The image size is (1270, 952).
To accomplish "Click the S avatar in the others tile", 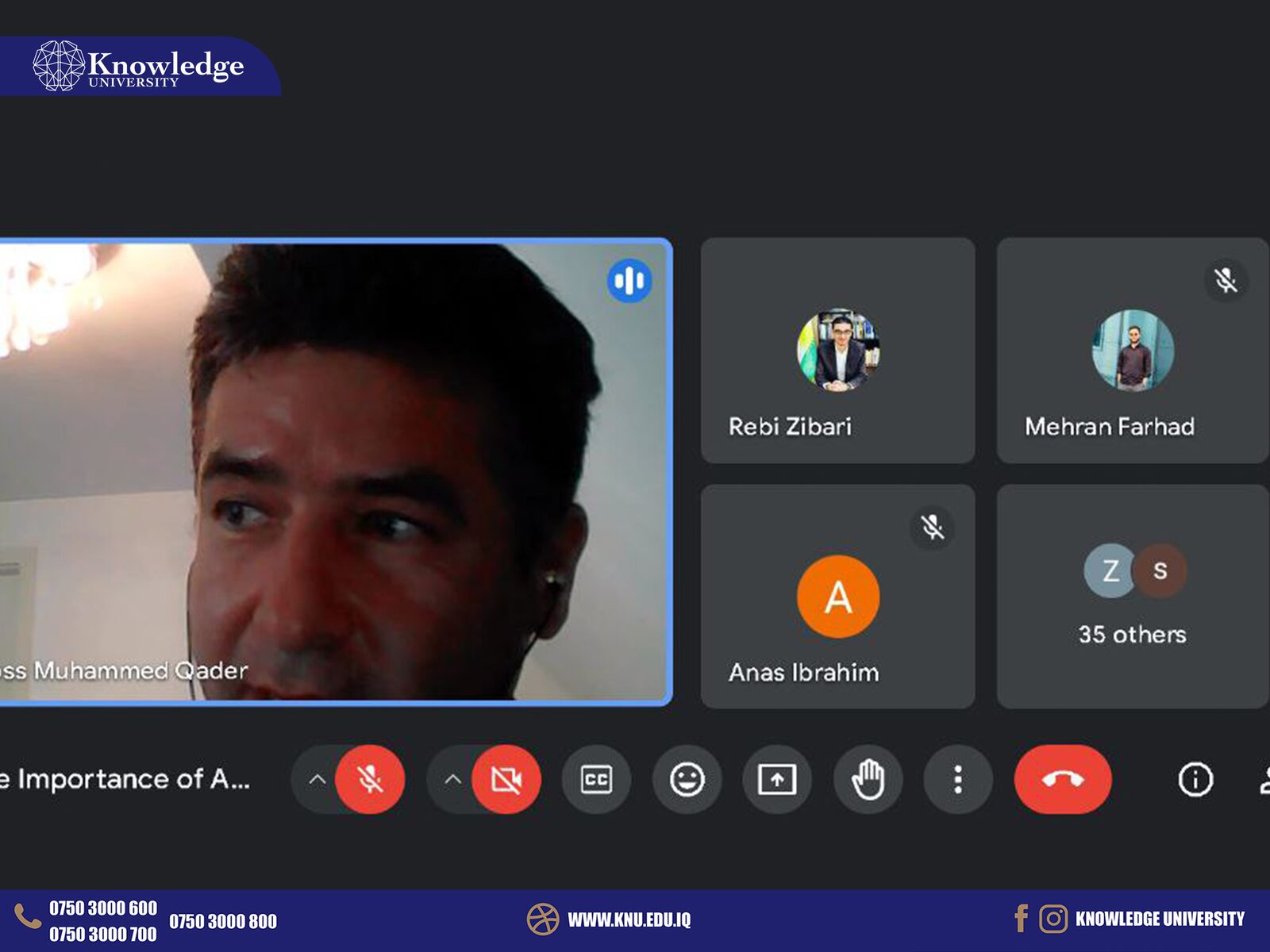I will 1160,570.
